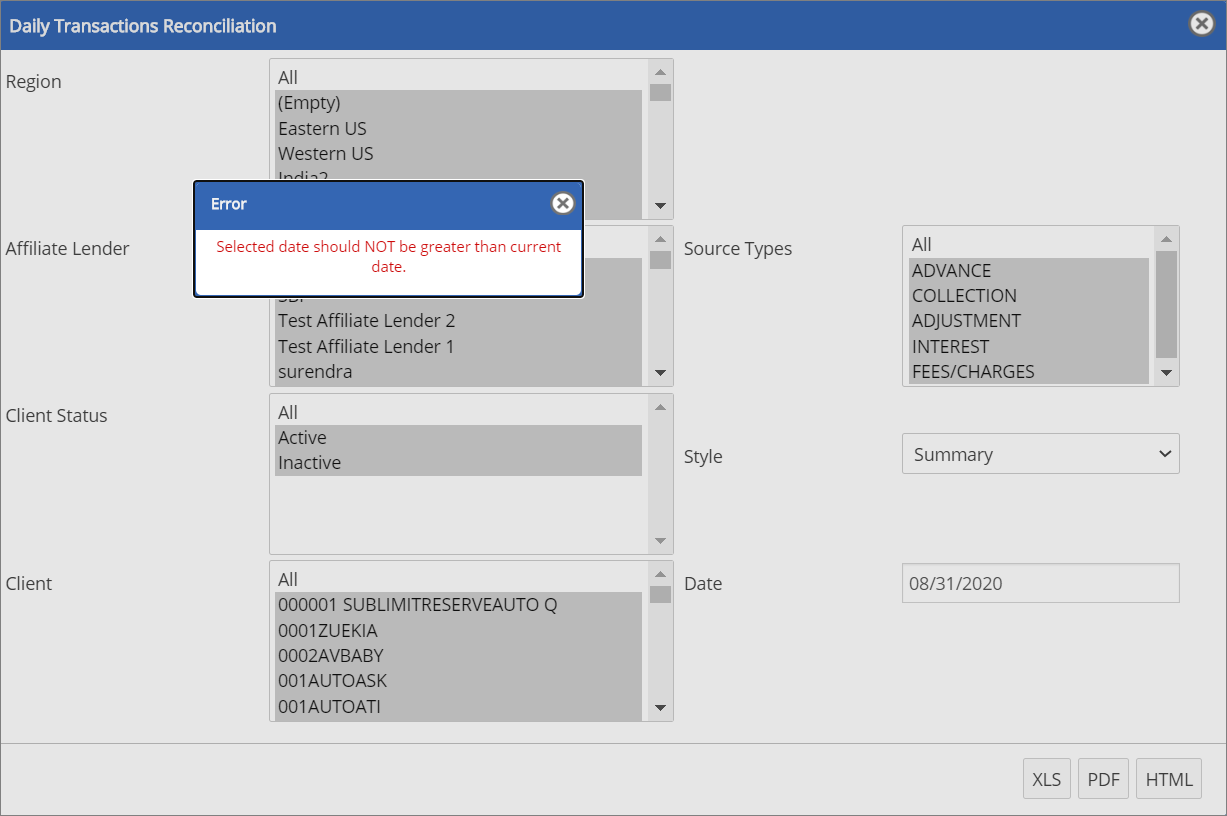The height and width of the screenshot is (816, 1227).
Task: Choose Inactive in Client Status list
Action: (309, 463)
